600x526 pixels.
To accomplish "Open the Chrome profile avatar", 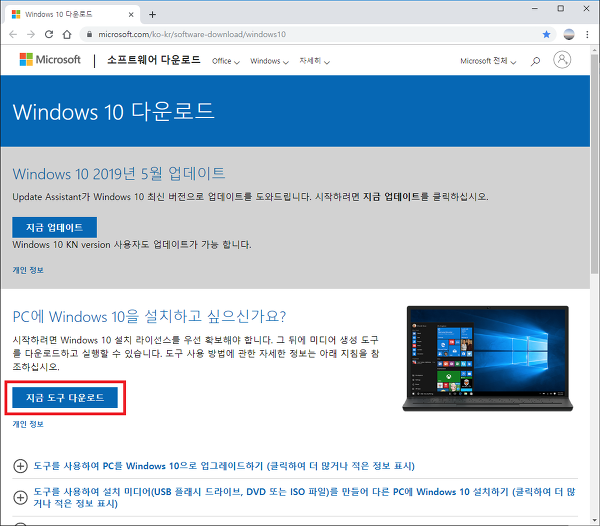I will 569,34.
